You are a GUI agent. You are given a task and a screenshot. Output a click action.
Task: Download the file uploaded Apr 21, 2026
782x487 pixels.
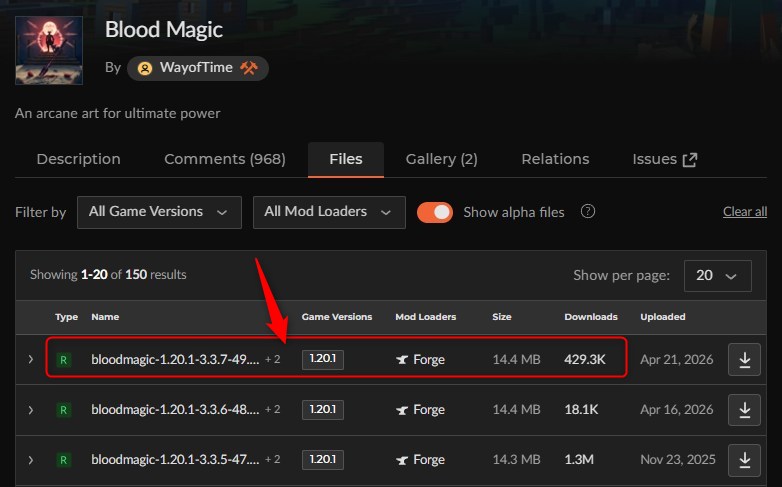pos(744,359)
